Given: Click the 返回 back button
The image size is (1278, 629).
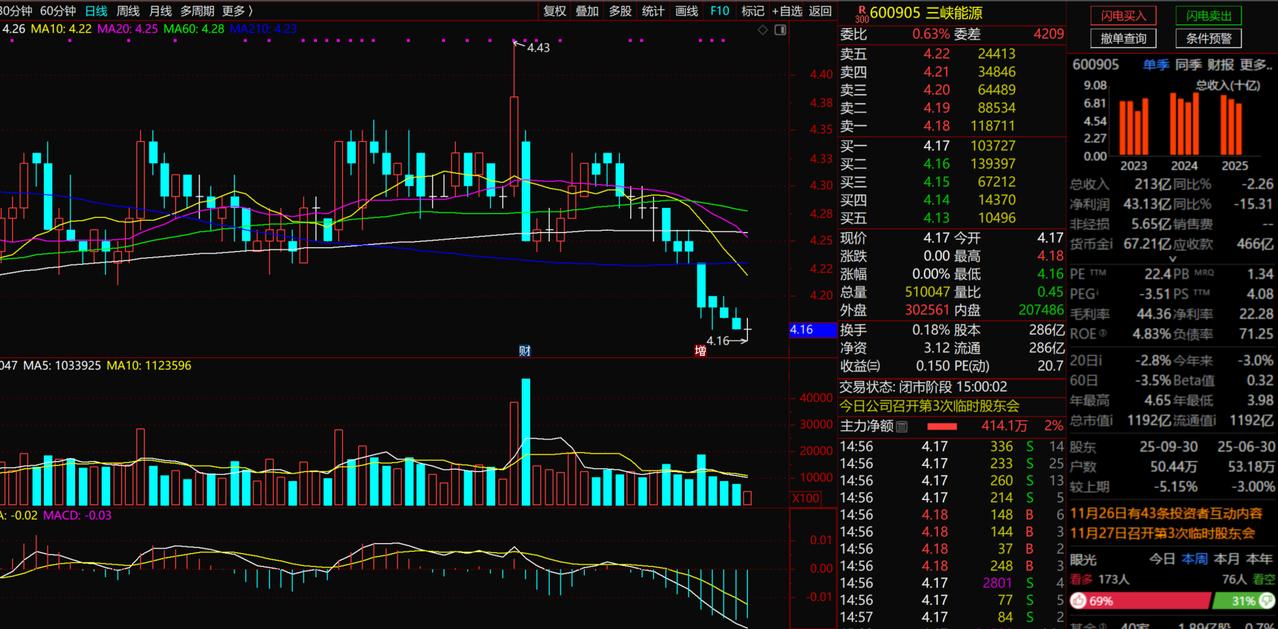Looking at the screenshot, I should click(820, 11).
